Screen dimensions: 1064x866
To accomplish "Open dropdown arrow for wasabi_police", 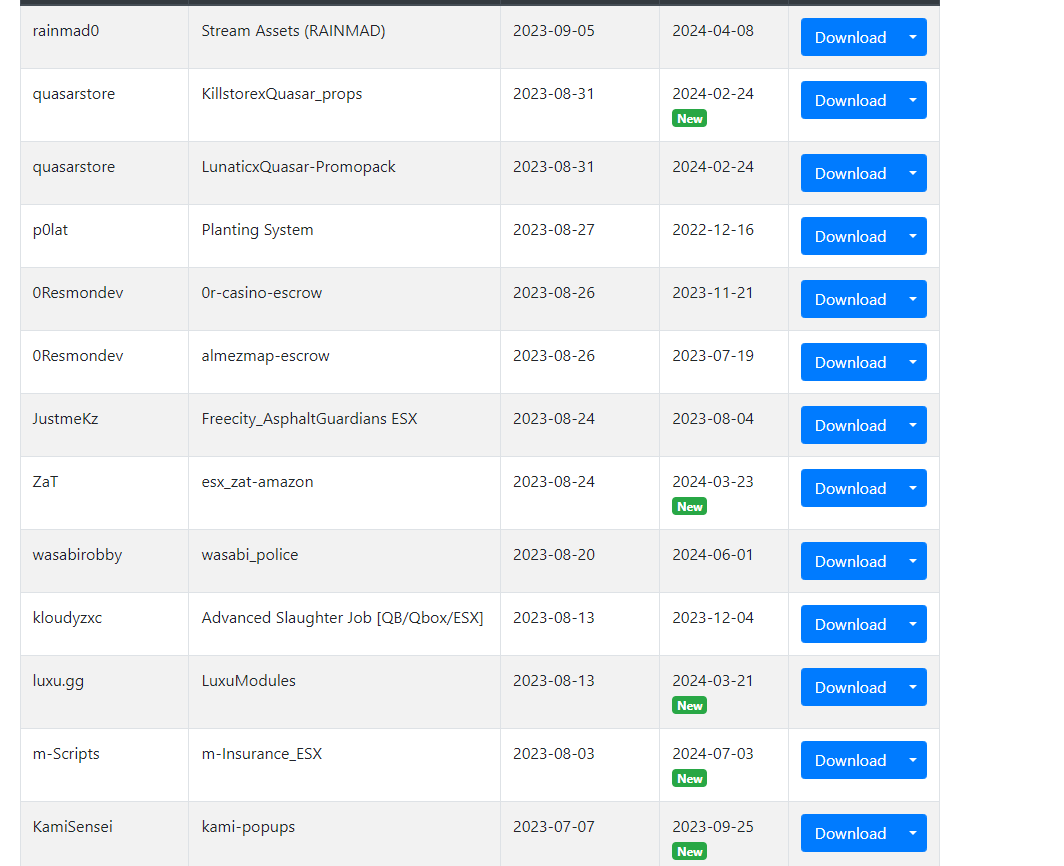I will (913, 561).
